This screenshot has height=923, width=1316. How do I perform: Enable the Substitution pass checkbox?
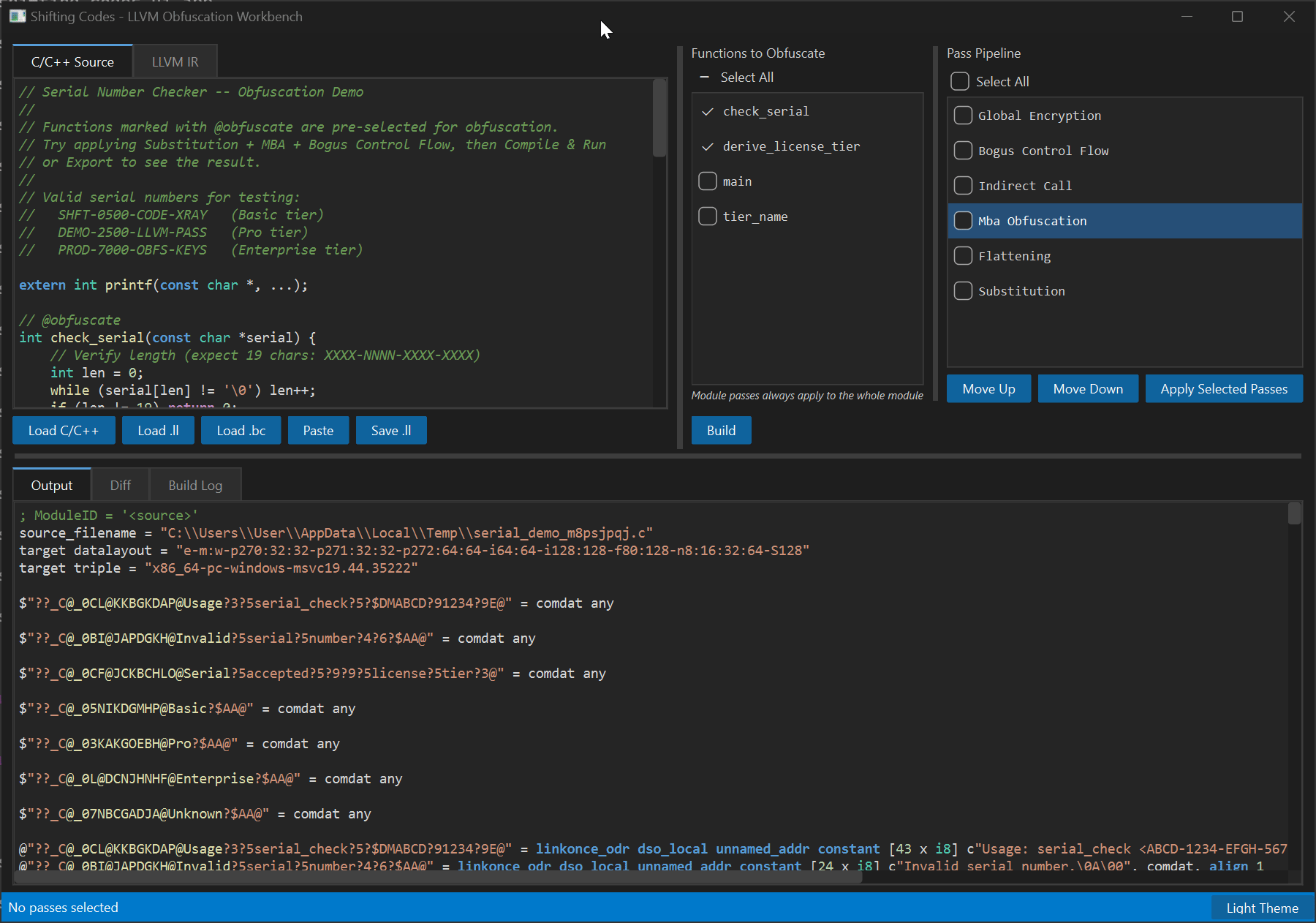click(964, 291)
